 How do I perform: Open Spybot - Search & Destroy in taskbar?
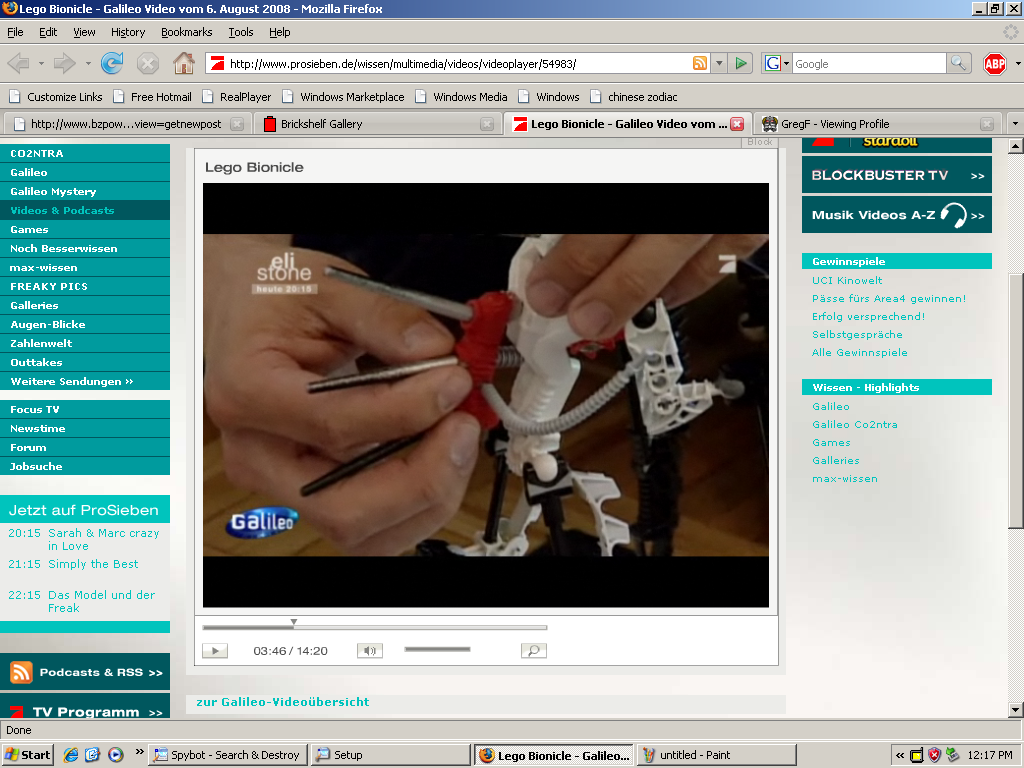coord(228,755)
